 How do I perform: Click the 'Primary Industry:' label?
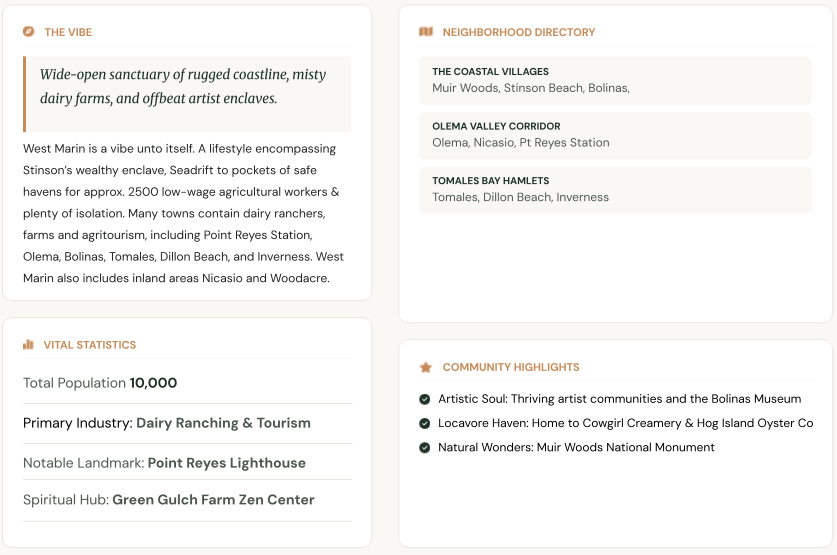[x=78, y=423]
